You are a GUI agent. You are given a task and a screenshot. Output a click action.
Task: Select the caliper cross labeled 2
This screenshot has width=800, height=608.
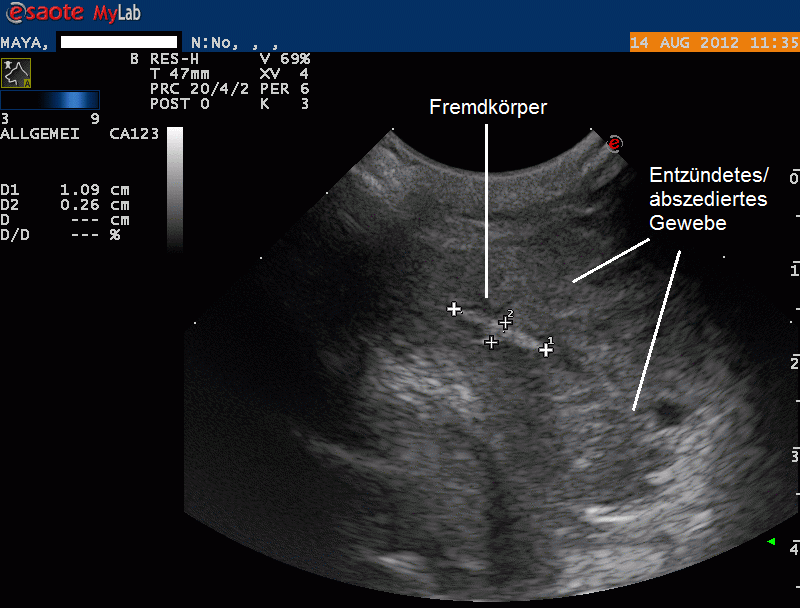[x=505, y=322]
